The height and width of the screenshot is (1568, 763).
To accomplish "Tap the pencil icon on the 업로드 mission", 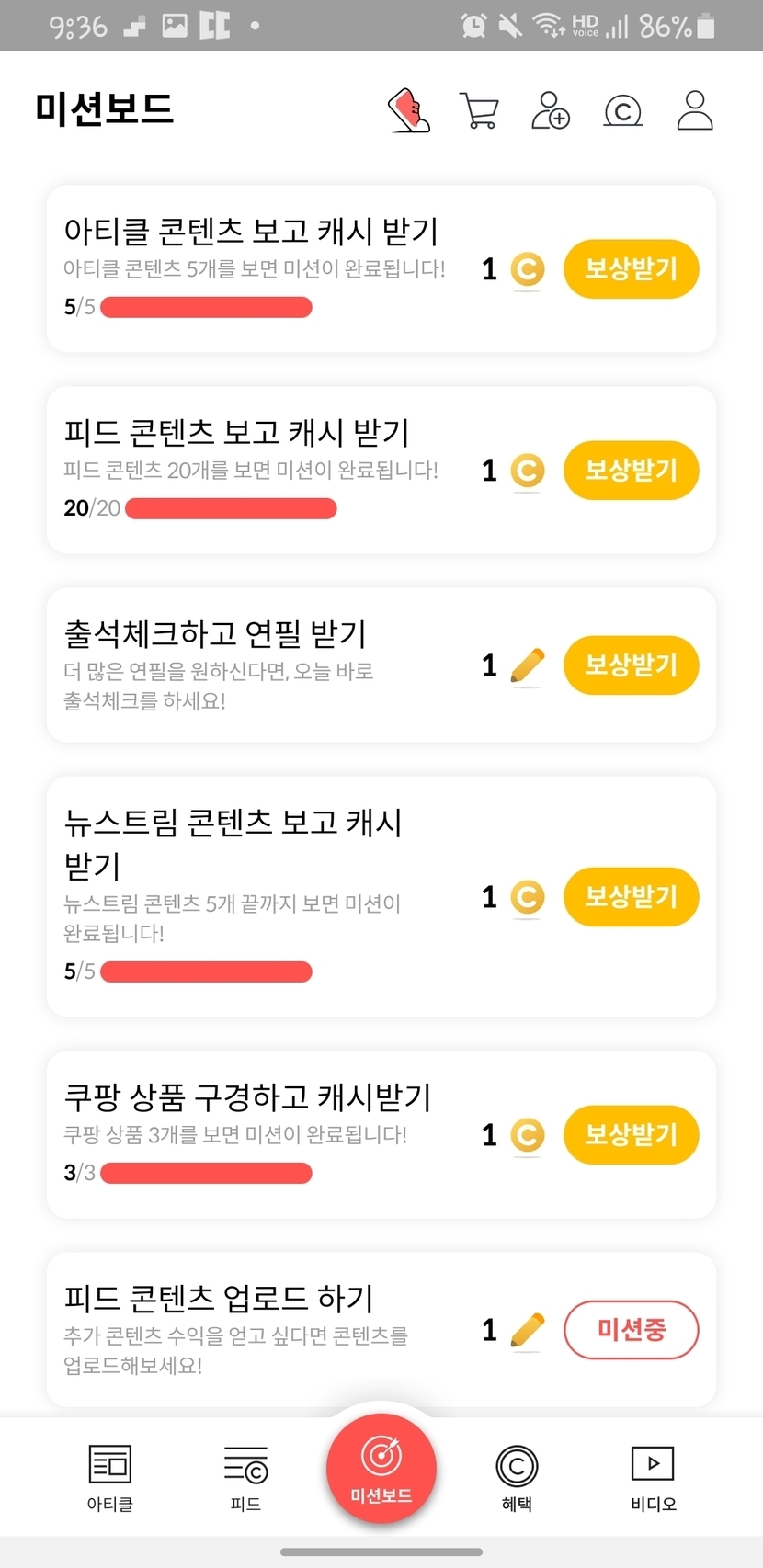I will (527, 1330).
